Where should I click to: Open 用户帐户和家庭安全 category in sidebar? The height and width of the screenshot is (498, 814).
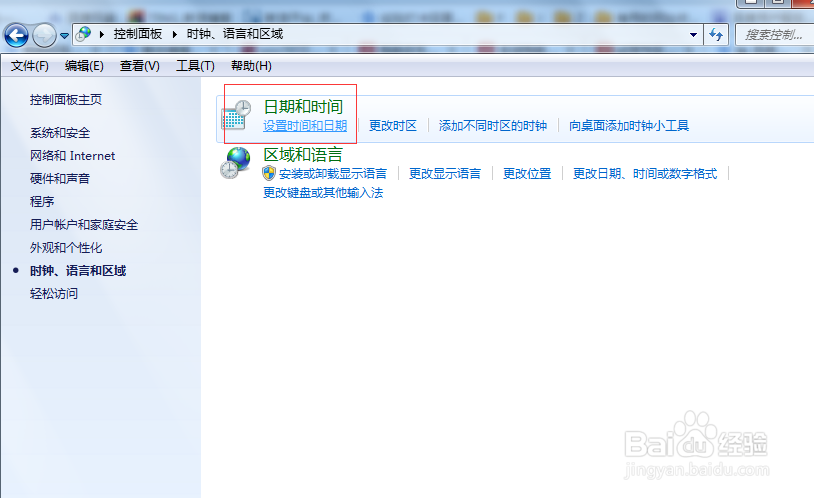(x=84, y=225)
